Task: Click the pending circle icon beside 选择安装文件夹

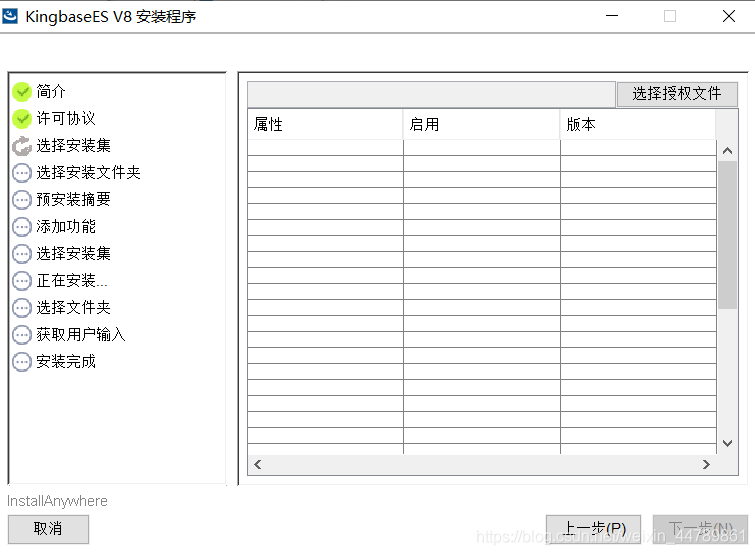Action: pyautogui.click(x=22, y=173)
